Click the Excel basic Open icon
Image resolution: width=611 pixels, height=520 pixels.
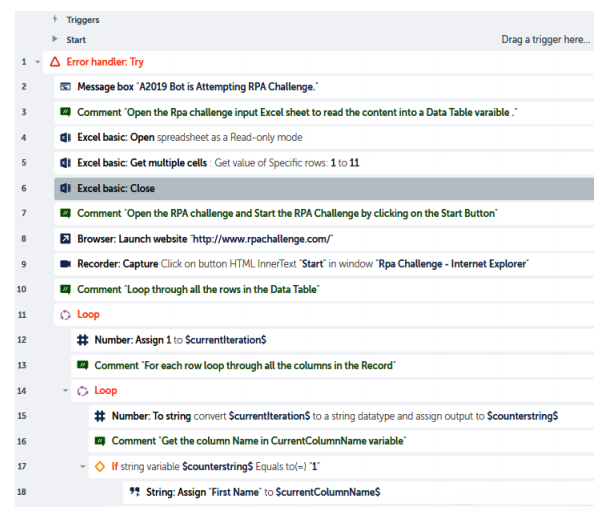point(65,137)
